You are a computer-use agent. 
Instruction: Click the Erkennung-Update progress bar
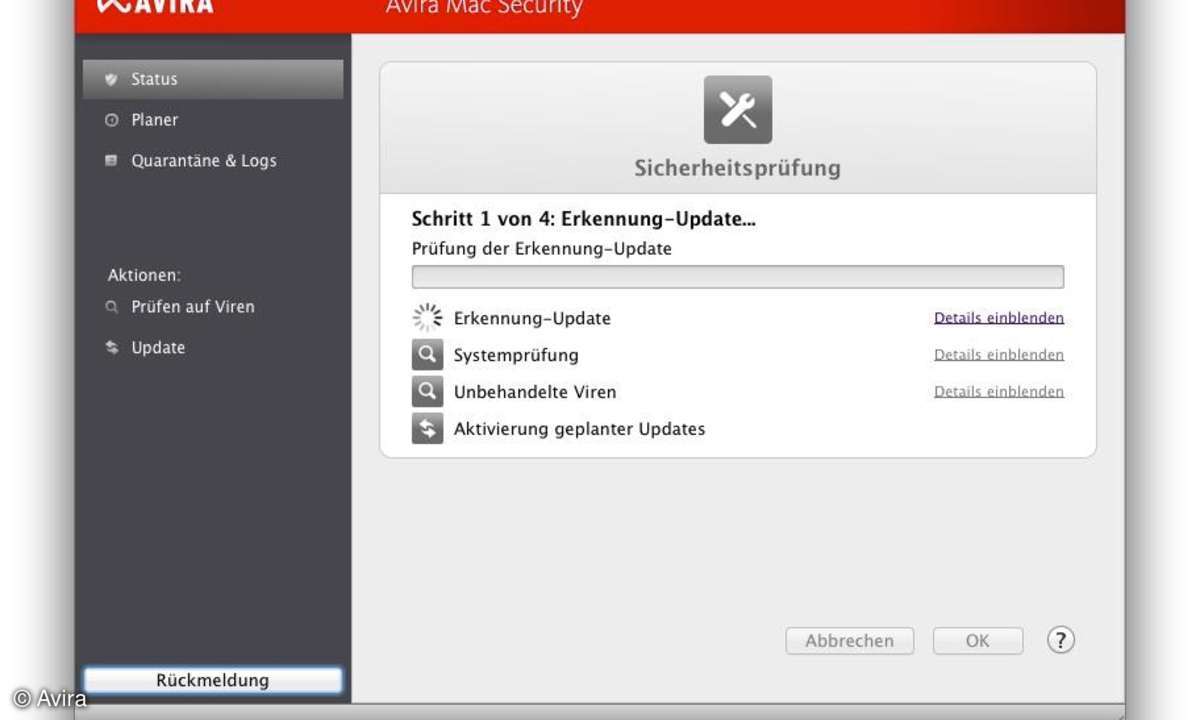pyautogui.click(x=738, y=277)
